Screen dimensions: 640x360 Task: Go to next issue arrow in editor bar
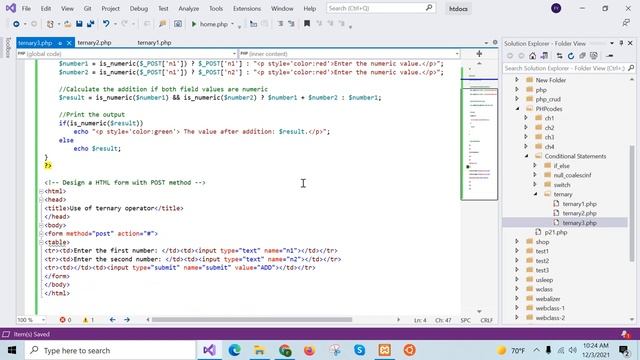(127, 320)
